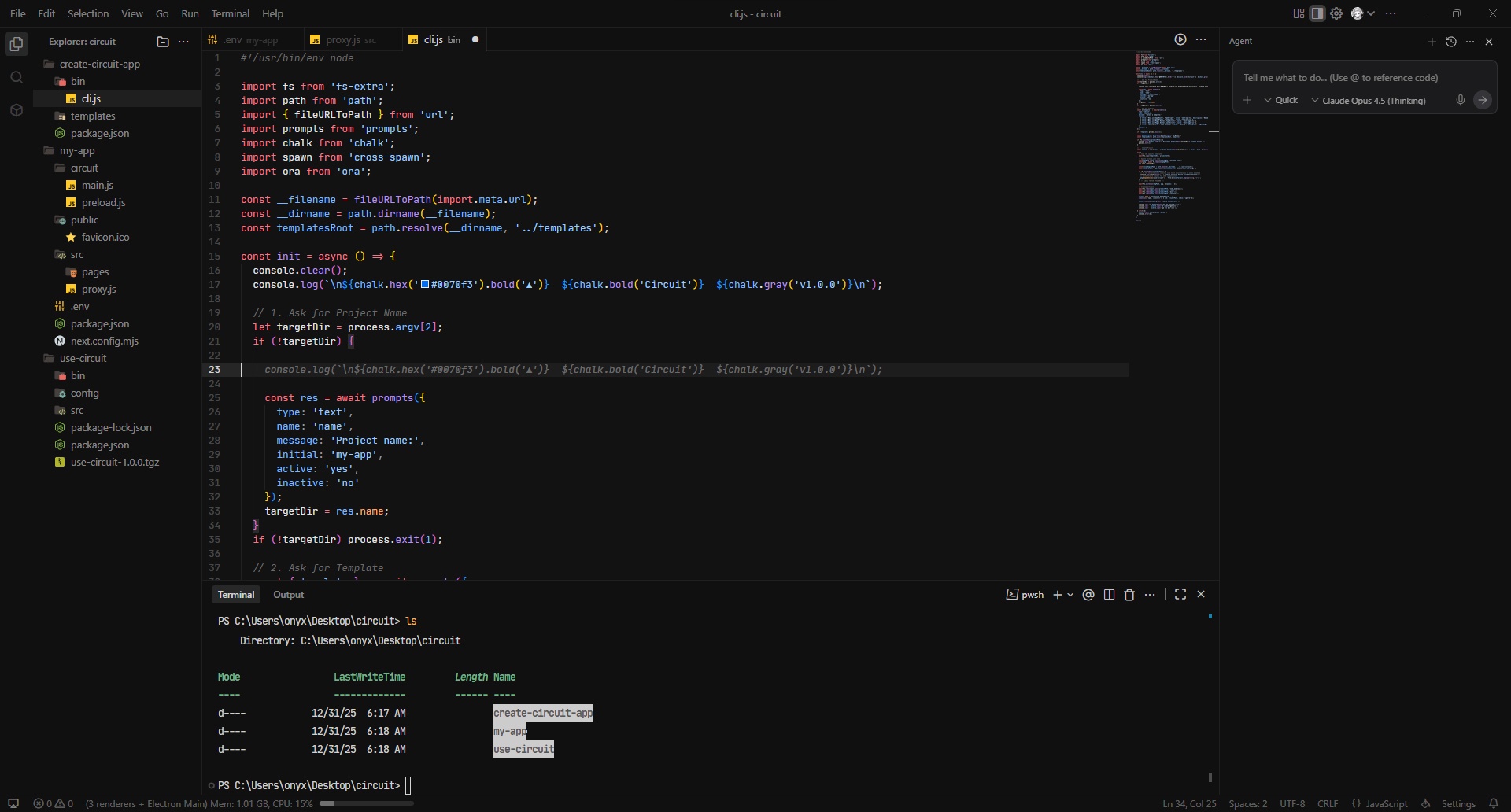This screenshot has height=812, width=1511.
Task: Add attachment with plus in agent input box
Action: pyautogui.click(x=1247, y=100)
